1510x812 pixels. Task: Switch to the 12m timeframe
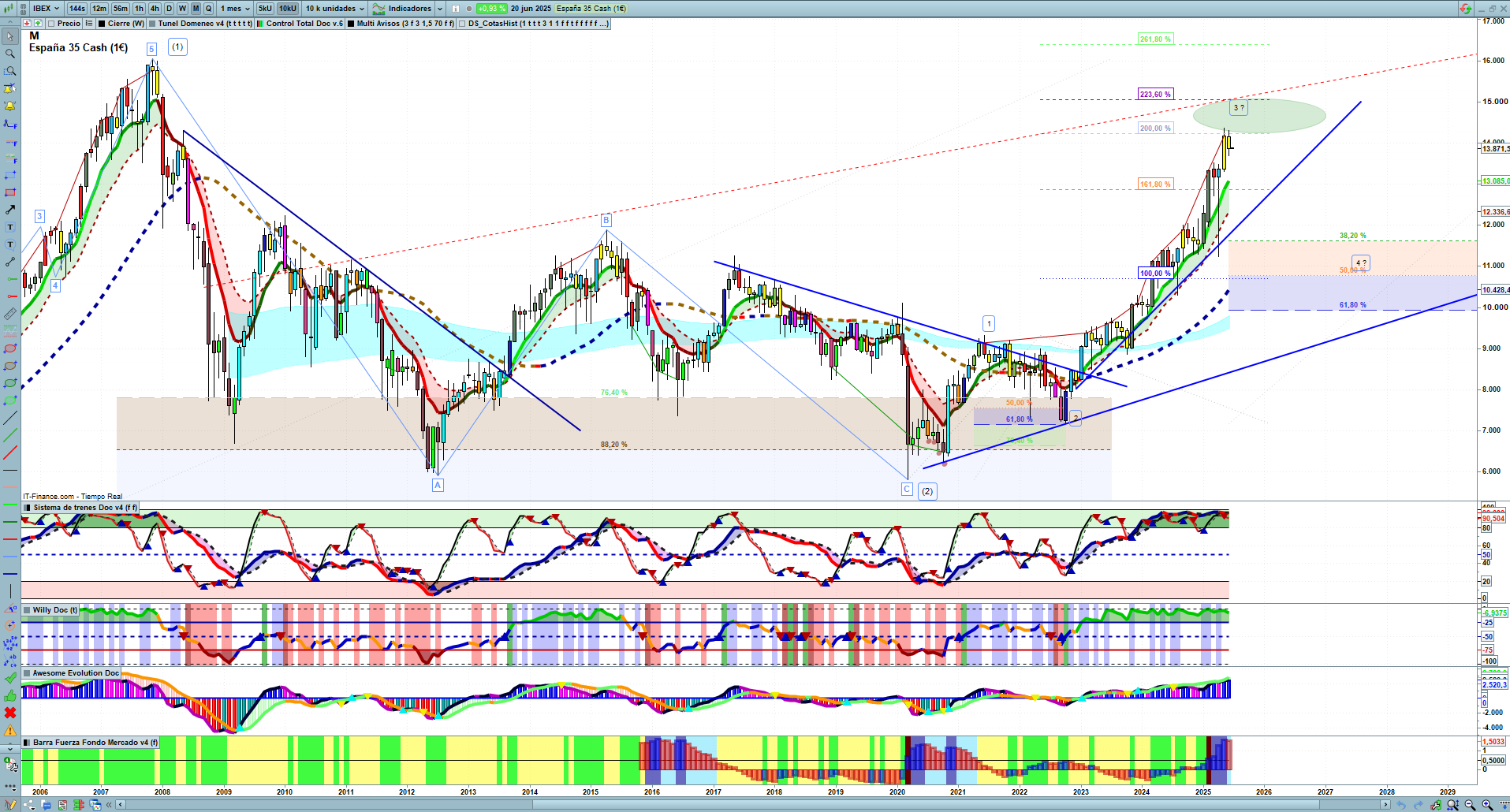pyautogui.click(x=99, y=9)
